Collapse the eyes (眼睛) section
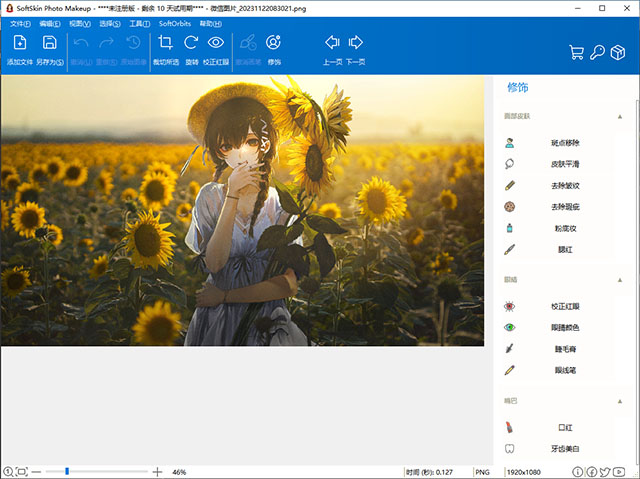This screenshot has width=640, height=479. (x=620, y=280)
